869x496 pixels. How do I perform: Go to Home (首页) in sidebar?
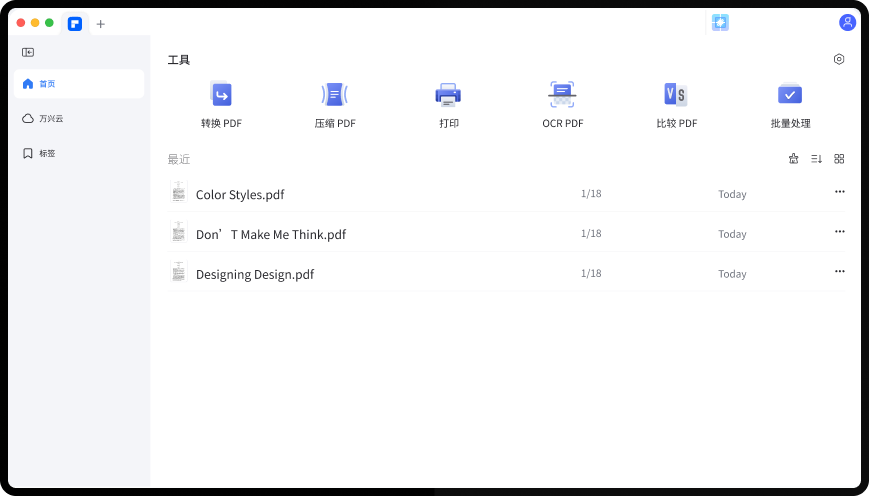[x=79, y=84]
